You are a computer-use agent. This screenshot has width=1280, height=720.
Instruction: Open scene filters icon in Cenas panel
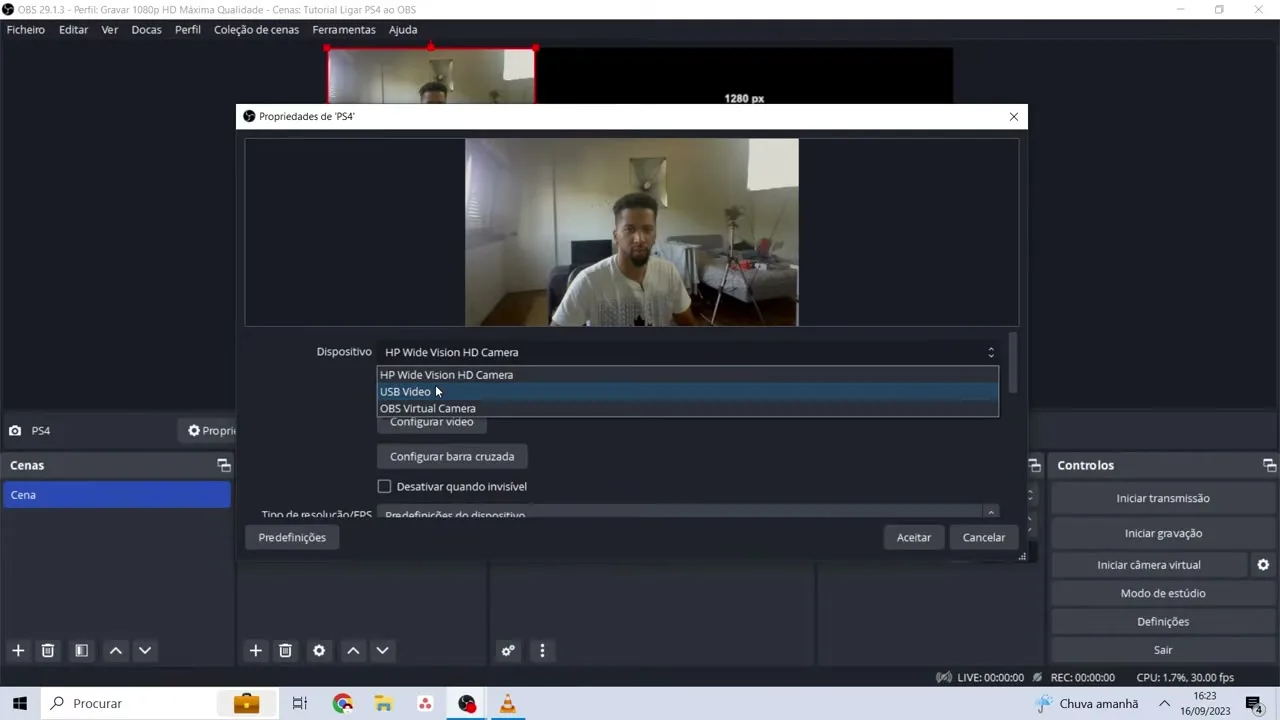click(81, 650)
